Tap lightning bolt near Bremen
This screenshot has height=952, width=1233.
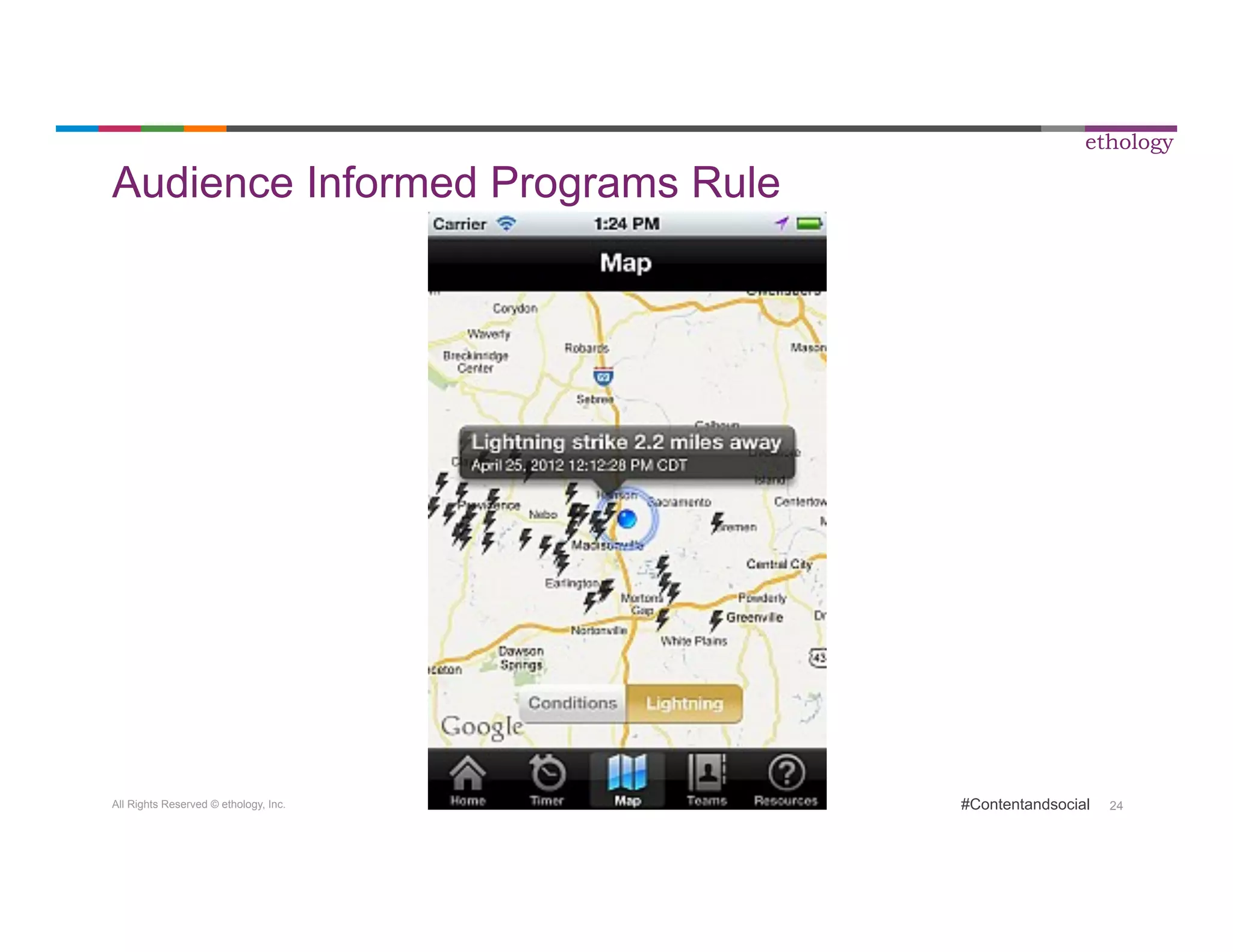(716, 522)
